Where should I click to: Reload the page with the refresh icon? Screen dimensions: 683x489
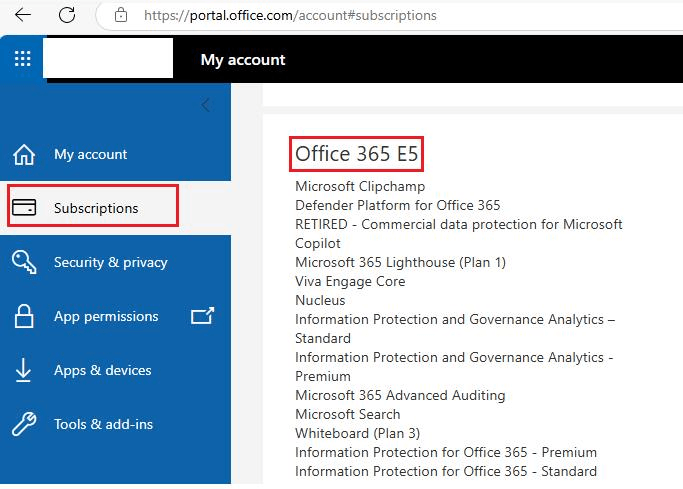pyautogui.click(x=67, y=15)
